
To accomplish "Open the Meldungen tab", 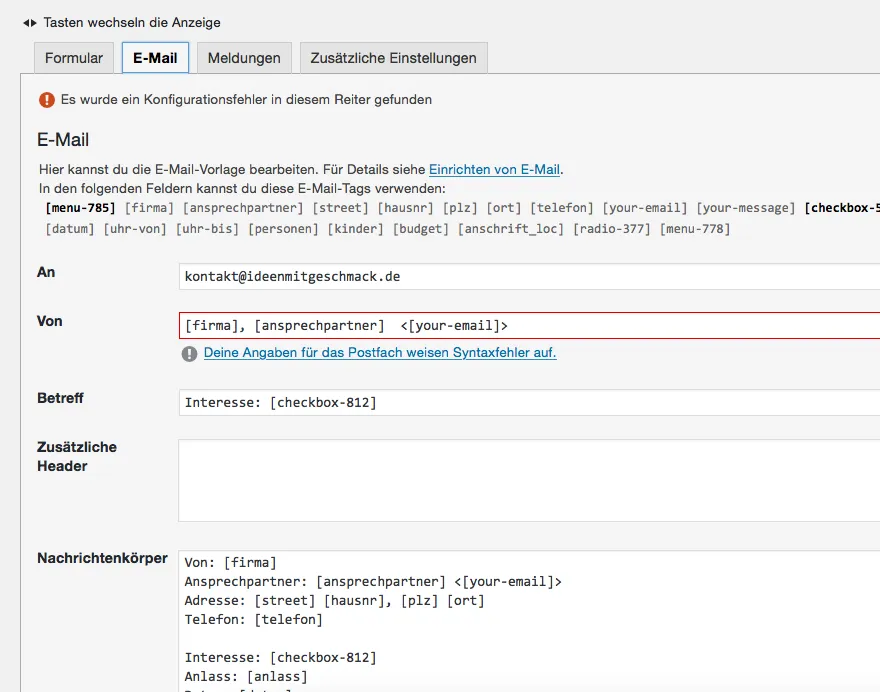I will pos(244,58).
